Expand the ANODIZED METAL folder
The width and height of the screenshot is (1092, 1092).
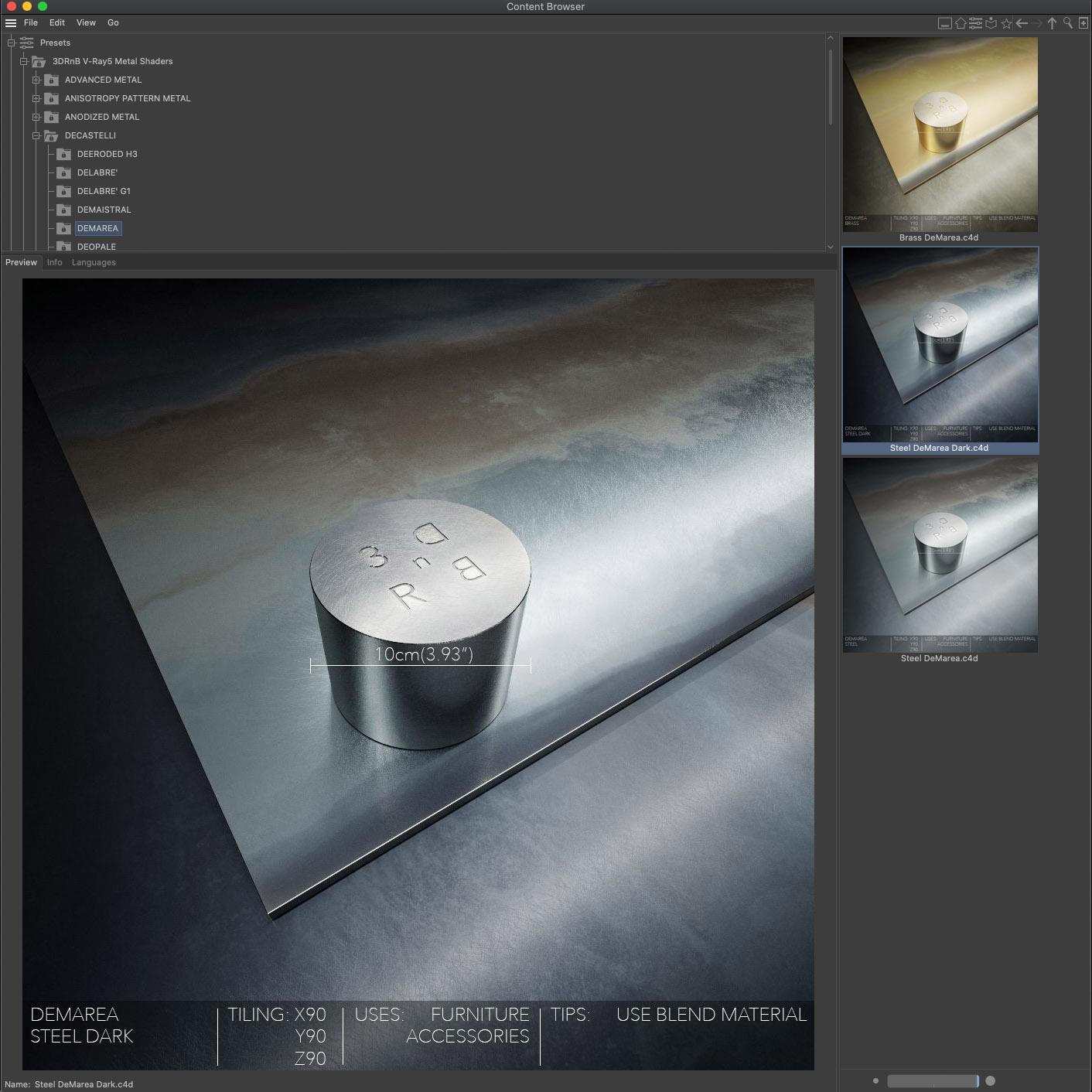pos(36,117)
